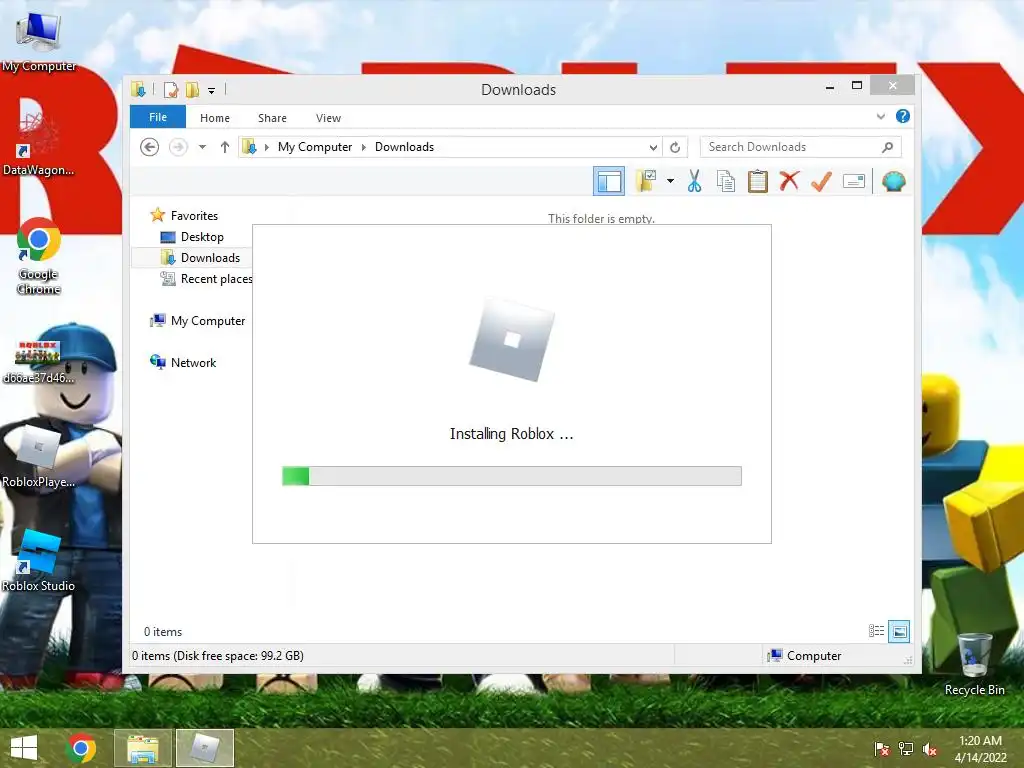The image size is (1024, 768).
Task: Open the Share ribbon tab
Action: click(x=272, y=118)
